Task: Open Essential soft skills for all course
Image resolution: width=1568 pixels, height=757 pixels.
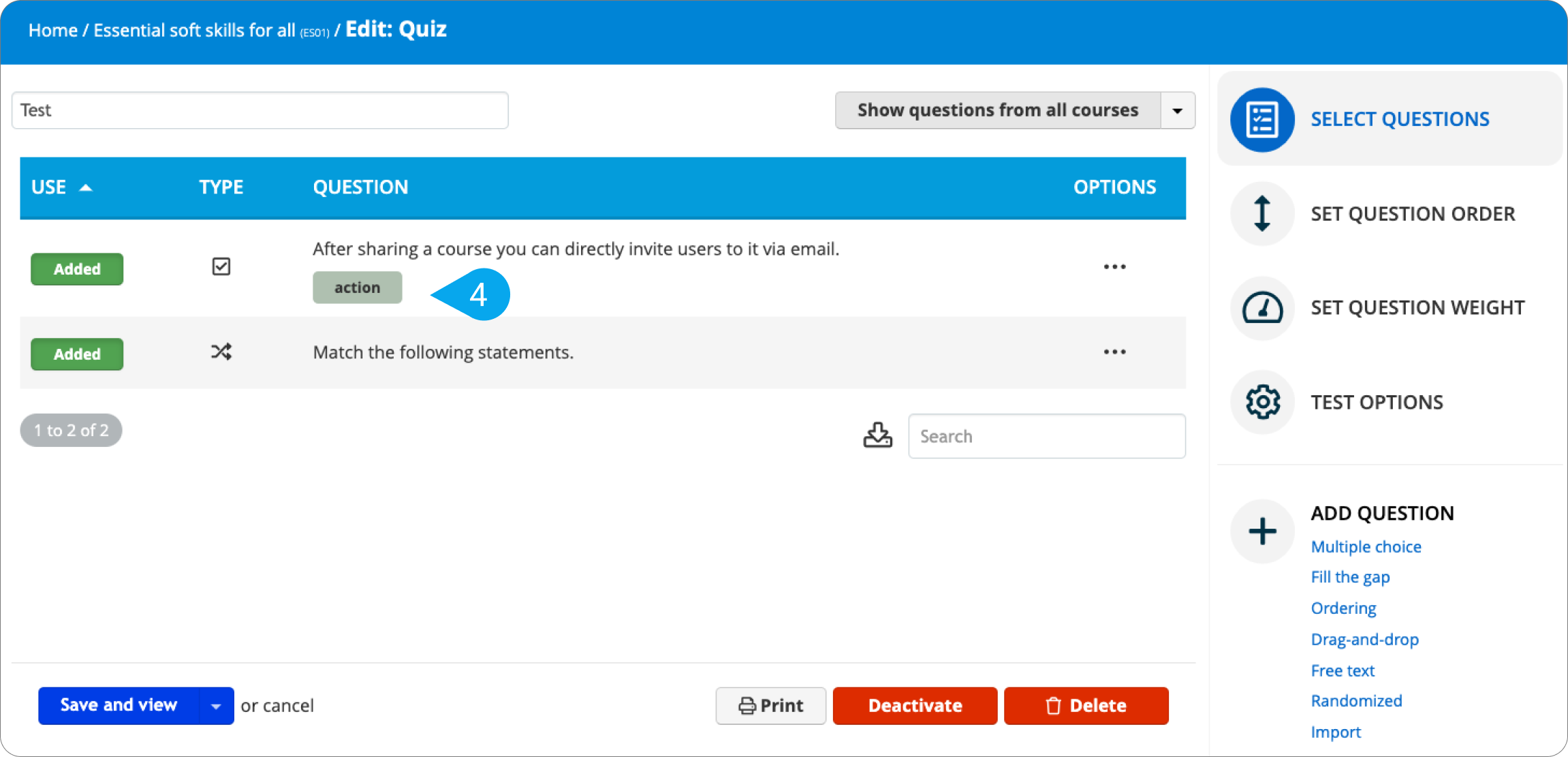Action: click(x=194, y=29)
